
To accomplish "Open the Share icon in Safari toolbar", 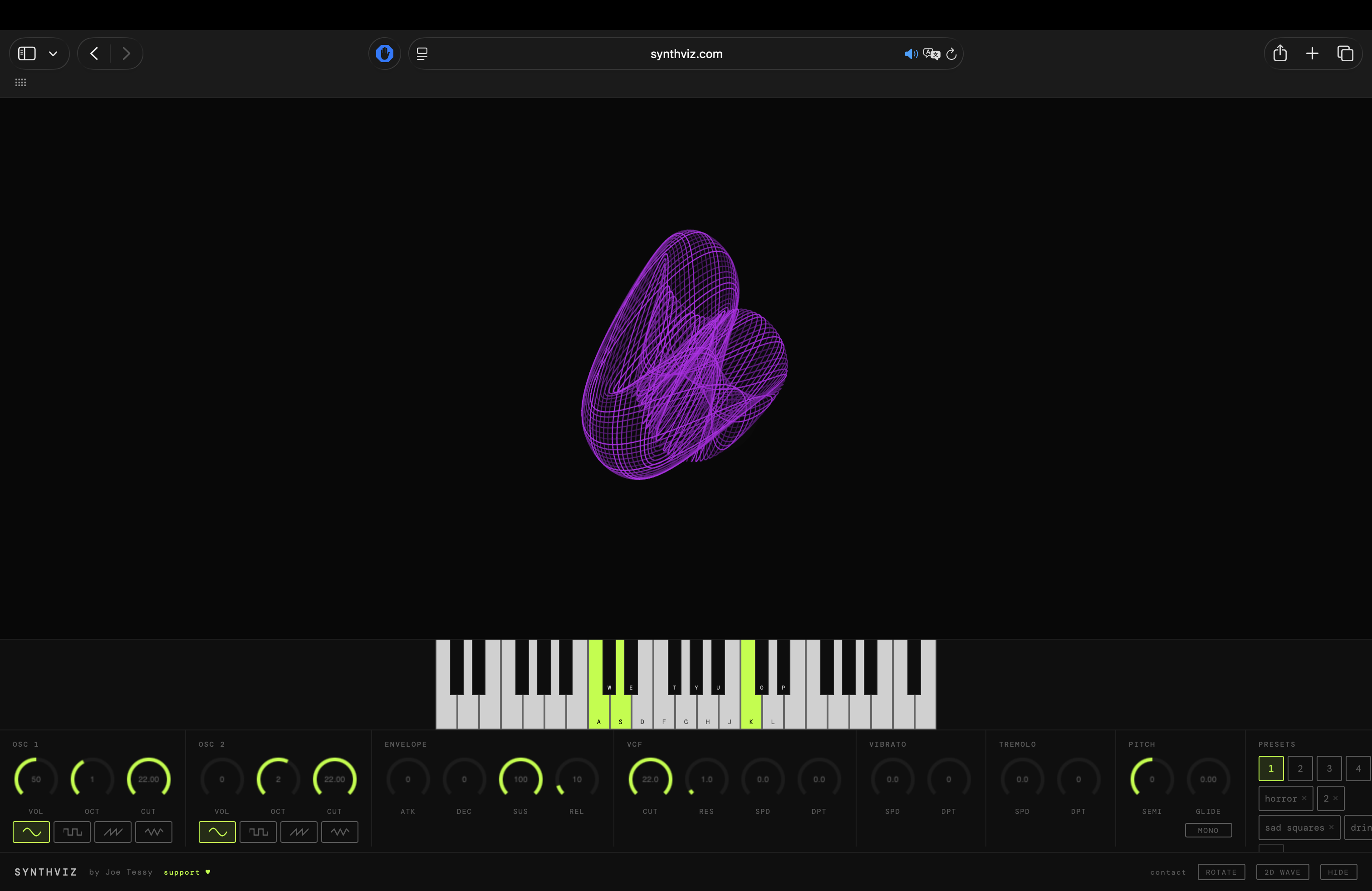I will pos(1280,53).
